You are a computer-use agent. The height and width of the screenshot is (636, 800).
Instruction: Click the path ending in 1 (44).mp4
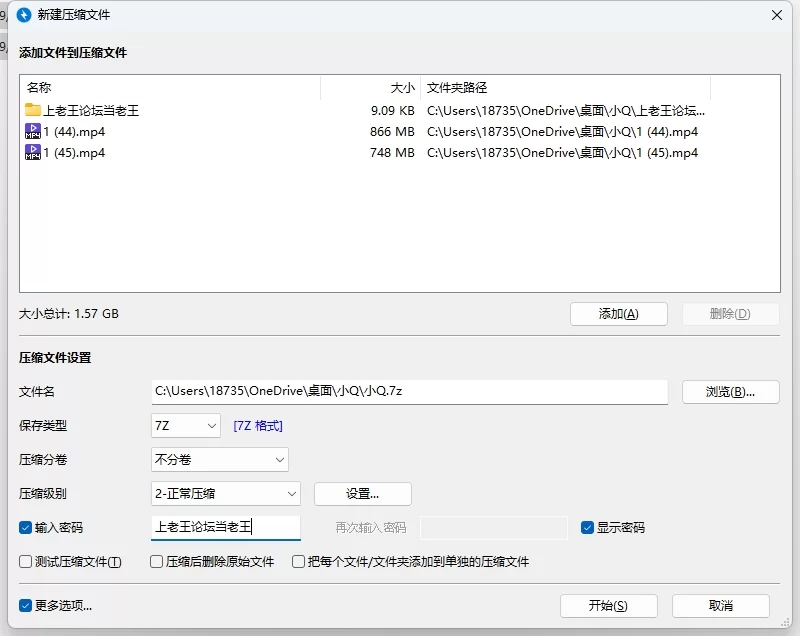[x=562, y=132]
